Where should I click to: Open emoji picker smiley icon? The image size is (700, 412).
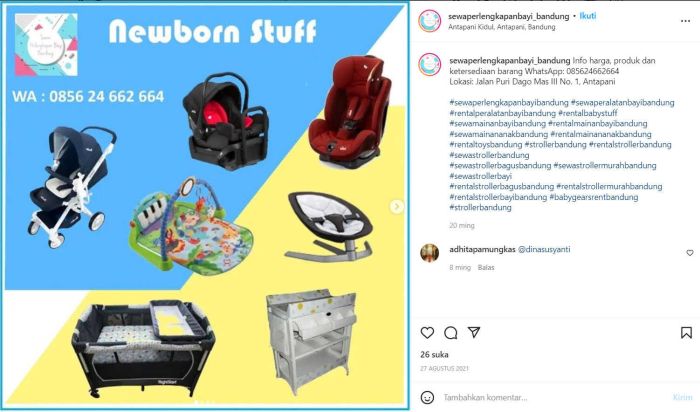pos(427,397)
